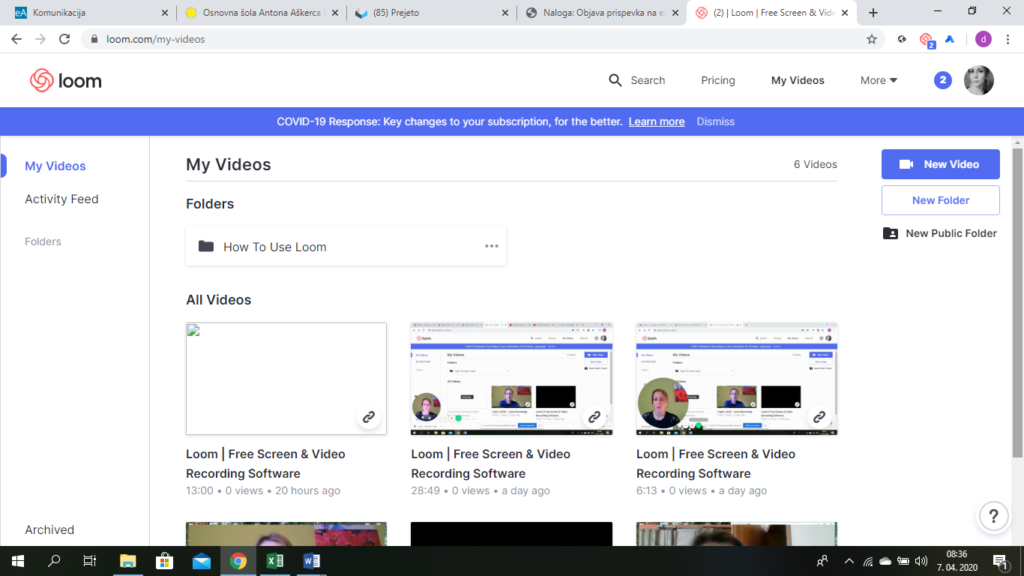Viewport: 1024px width, 576px height.
Task: Go back to previous page
Action: pyautogui.click(x=16, y=39)
